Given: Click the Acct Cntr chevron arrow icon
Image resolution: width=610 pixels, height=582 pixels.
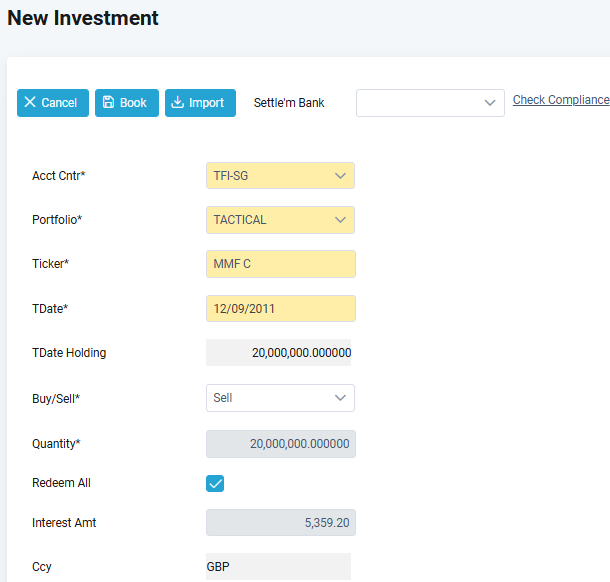Looking at the screenshot, I should point(340,176).
